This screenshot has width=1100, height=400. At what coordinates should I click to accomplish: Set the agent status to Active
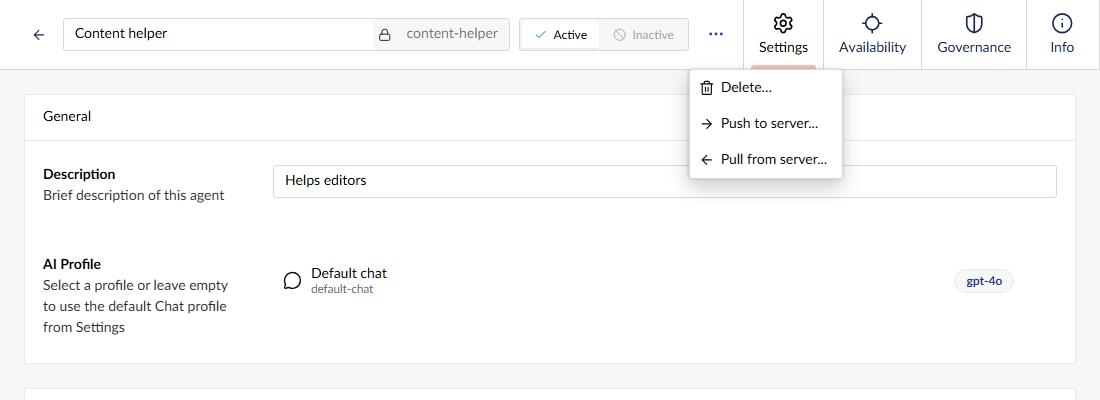click(561, 34)
